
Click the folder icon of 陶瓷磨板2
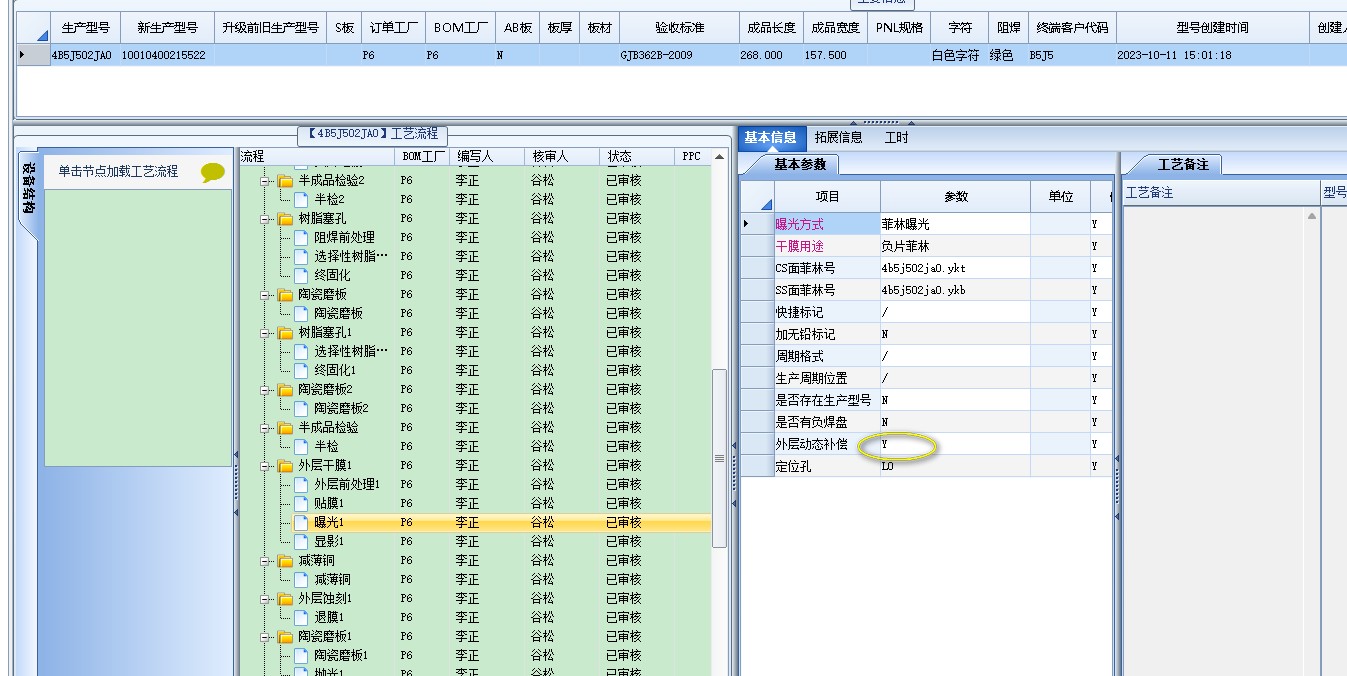click(x=285, y=389)
